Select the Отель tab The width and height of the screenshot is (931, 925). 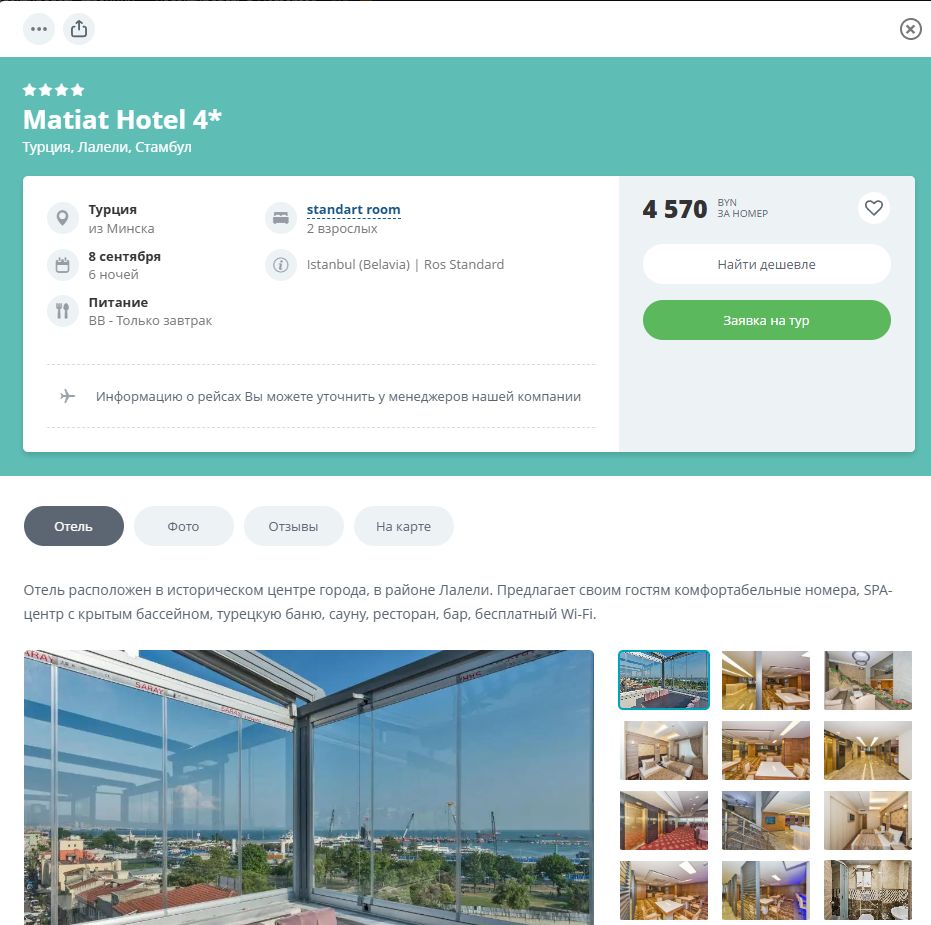click(74, 526)
